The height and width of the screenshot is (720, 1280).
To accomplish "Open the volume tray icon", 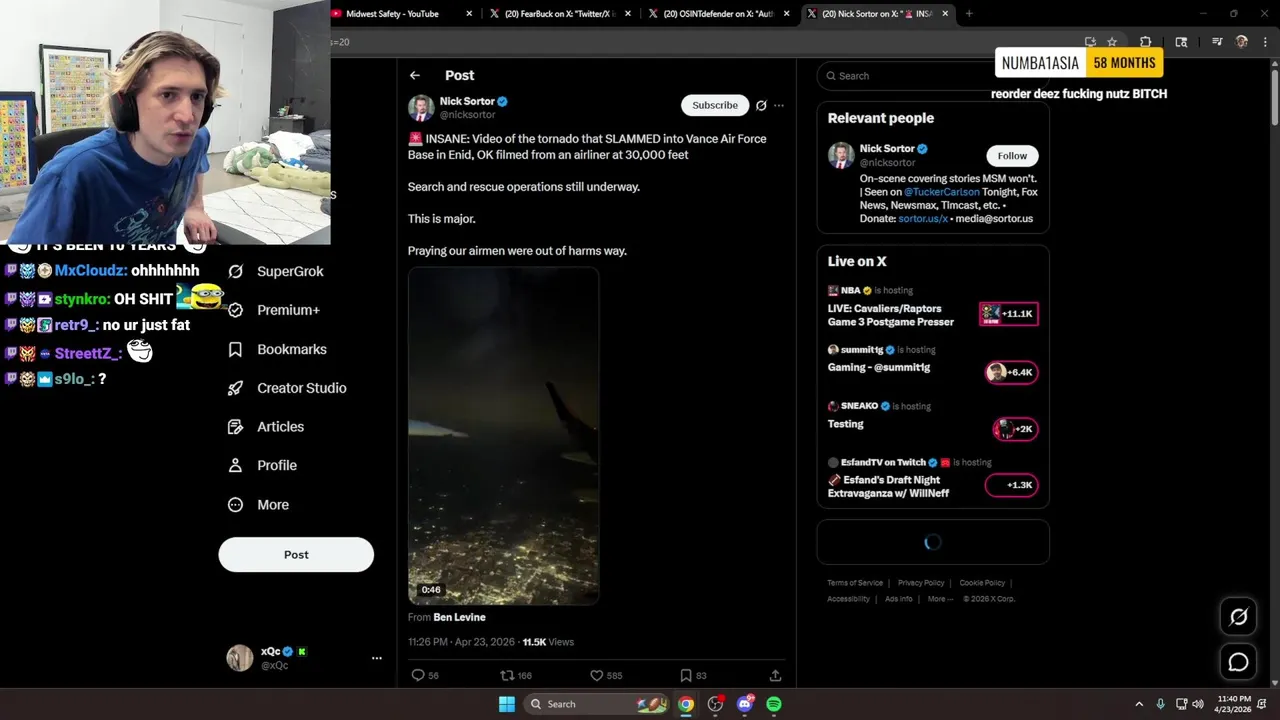I will [x=1198, y=704].
